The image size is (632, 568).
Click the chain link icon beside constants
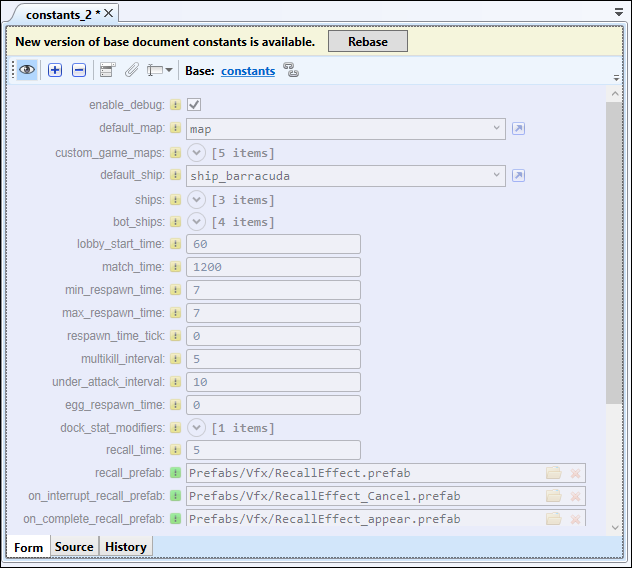291,70
